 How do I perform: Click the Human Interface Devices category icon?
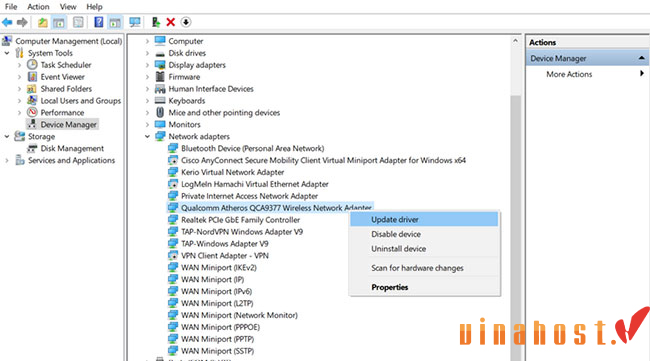coord(160,89)
